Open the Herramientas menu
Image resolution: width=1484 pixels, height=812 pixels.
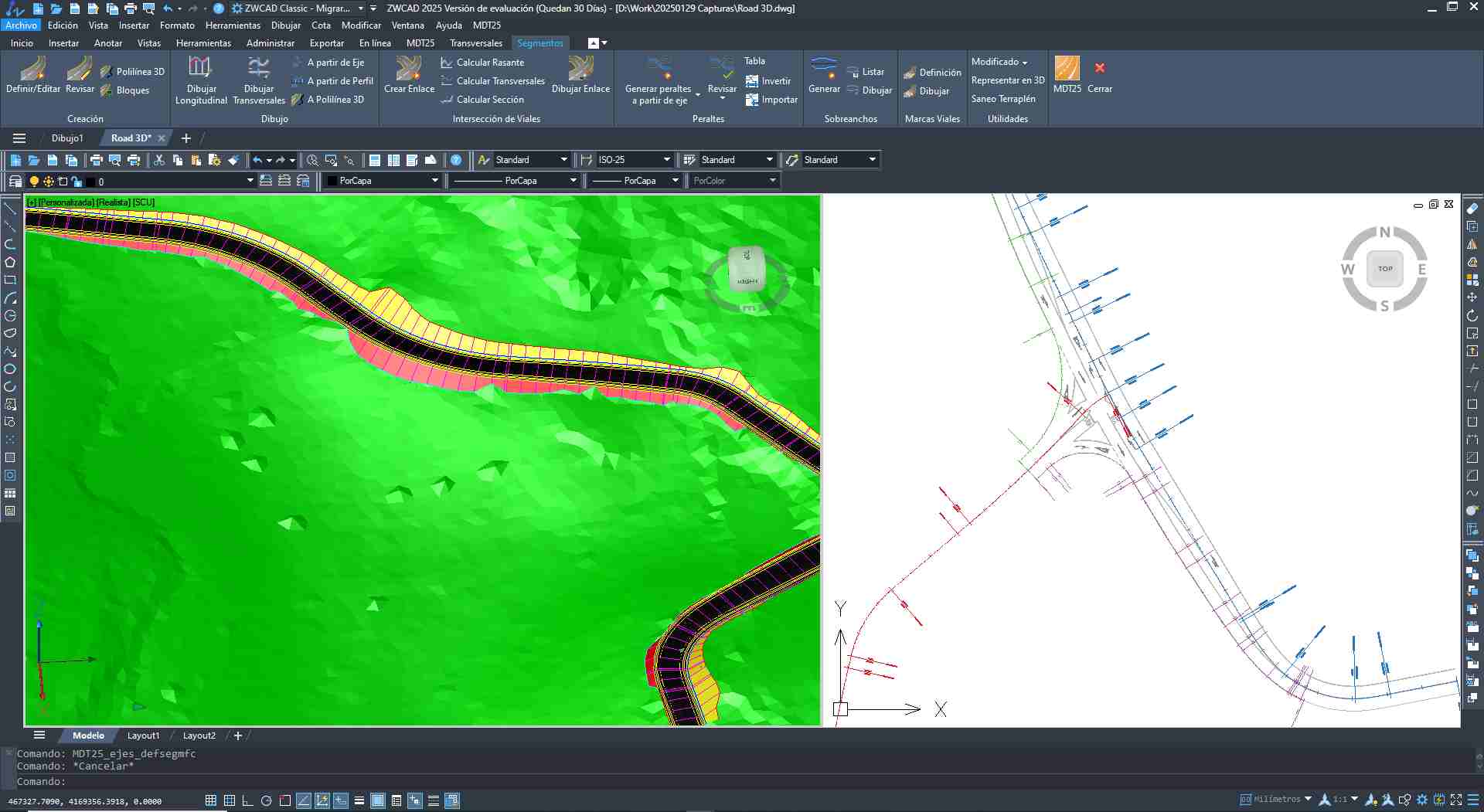click(233, 25)
